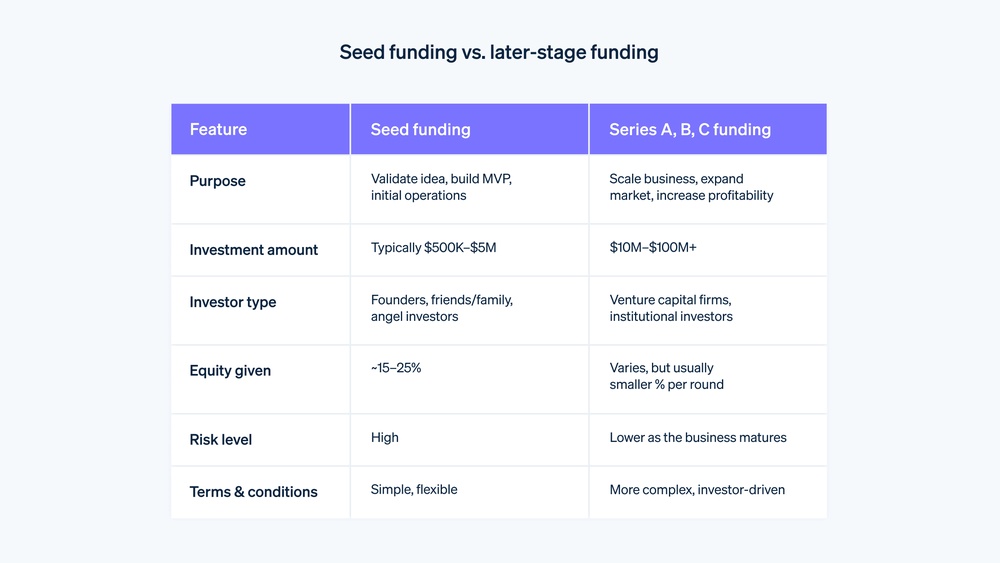1000x563 pixels.
Task: Select the 'Feature' column header
Action: click(x=218, y=129)
